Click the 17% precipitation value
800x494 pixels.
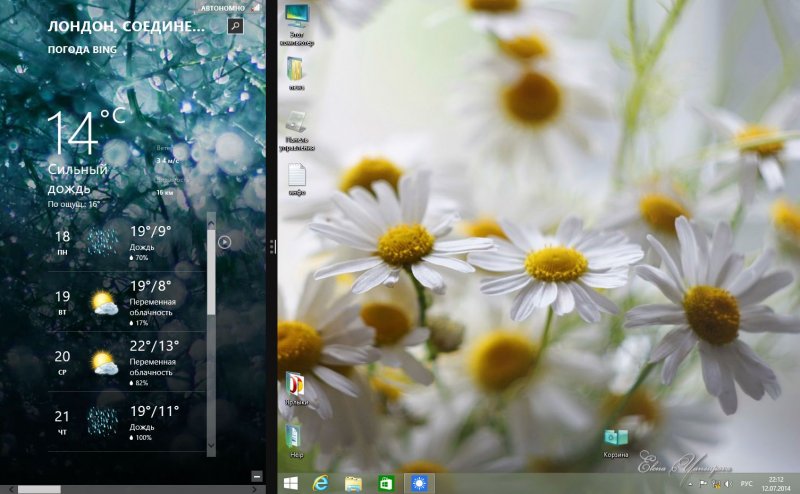[x=139, y=323]
